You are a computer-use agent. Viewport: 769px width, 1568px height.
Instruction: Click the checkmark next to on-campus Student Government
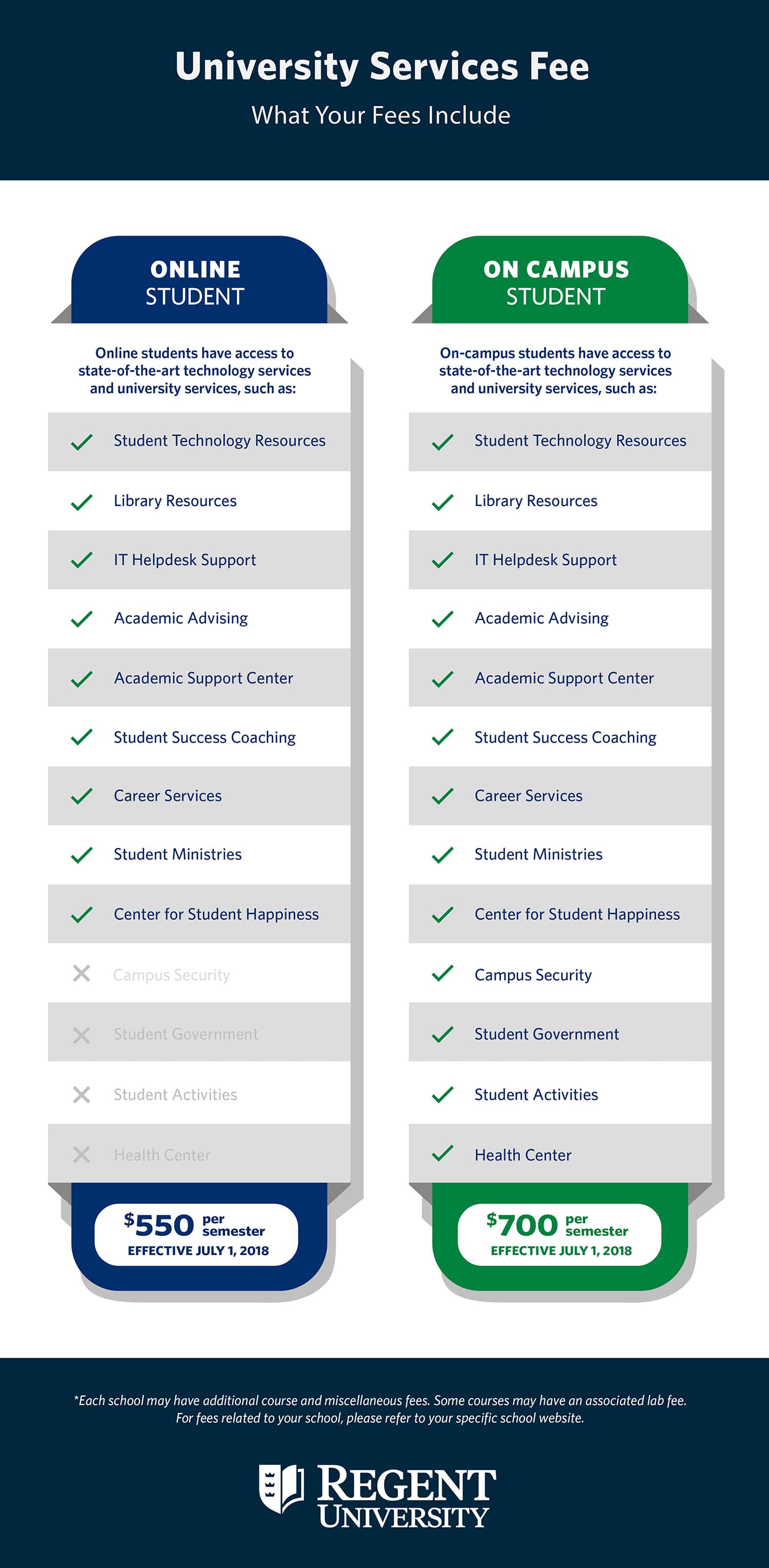[x=442, y=1034]
